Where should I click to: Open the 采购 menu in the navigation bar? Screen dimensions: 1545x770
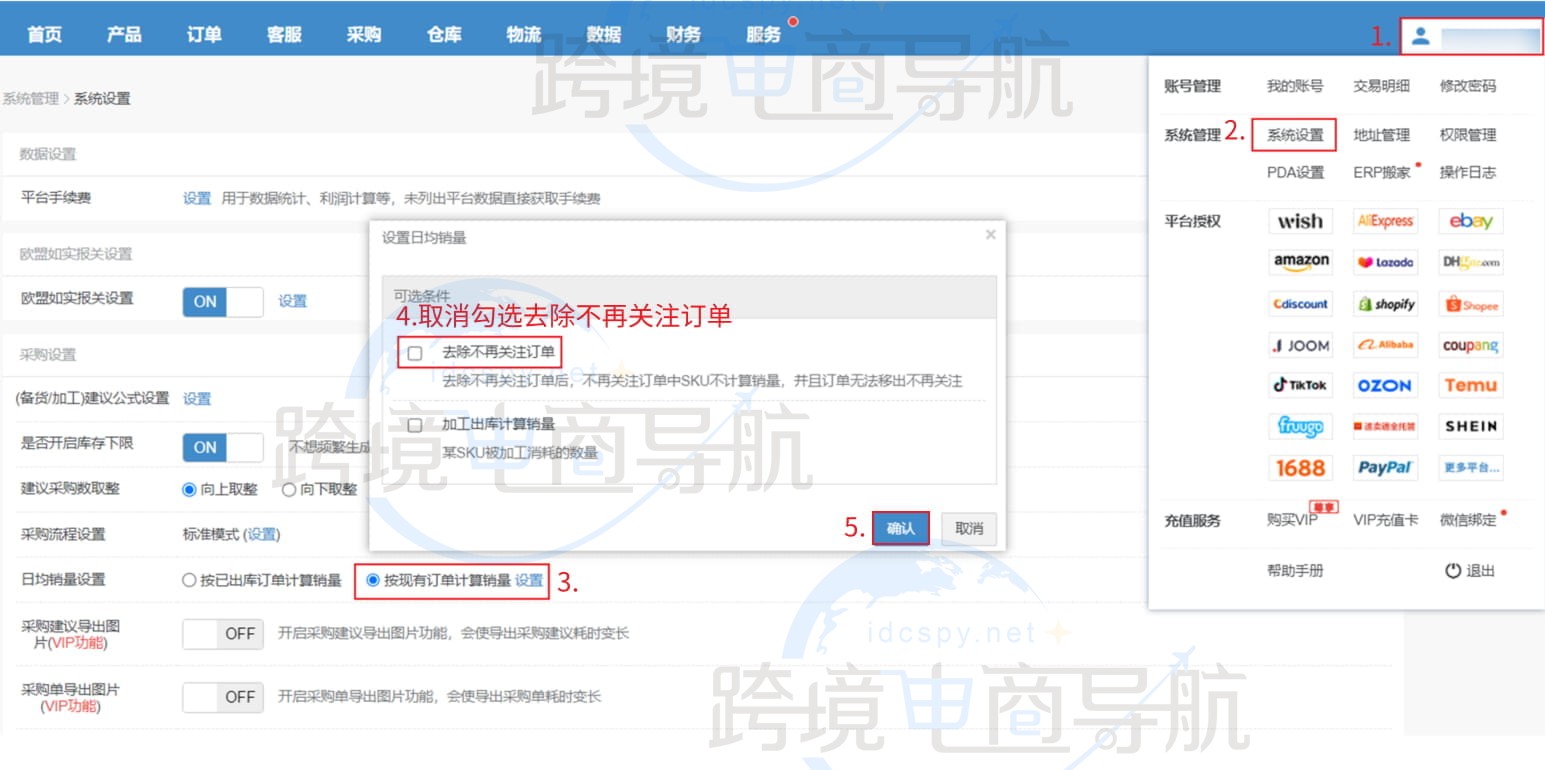tap(364, 33)
